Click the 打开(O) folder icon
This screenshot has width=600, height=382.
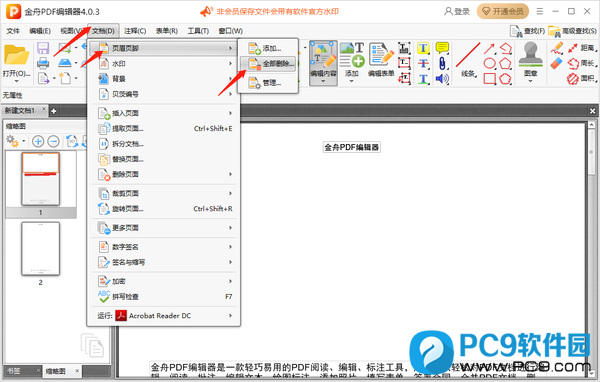(x=16, y=56)
